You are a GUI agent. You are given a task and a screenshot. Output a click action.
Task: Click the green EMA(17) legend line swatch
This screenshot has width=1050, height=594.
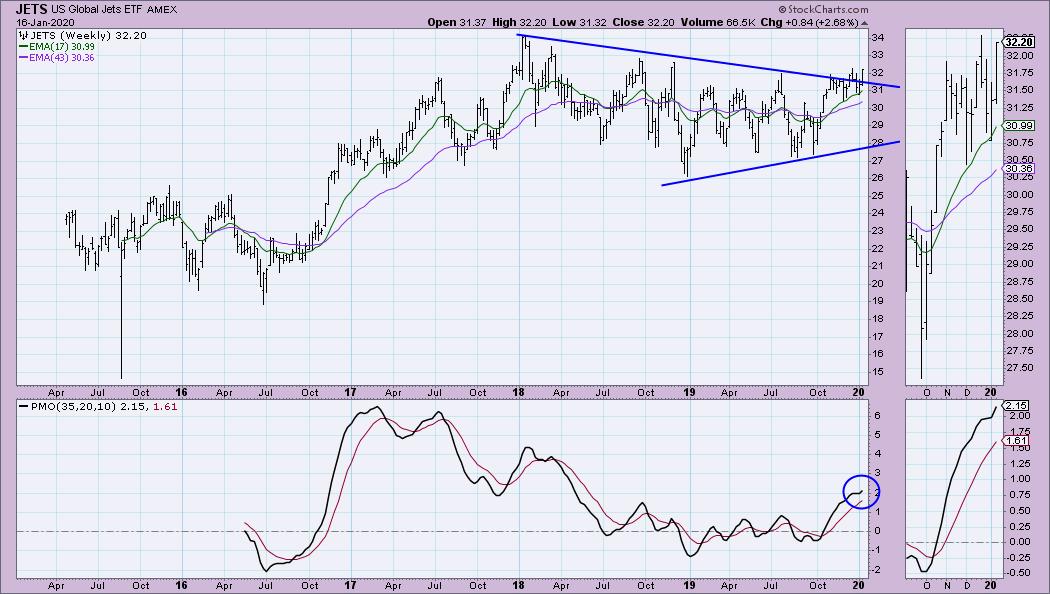[23, 47]
